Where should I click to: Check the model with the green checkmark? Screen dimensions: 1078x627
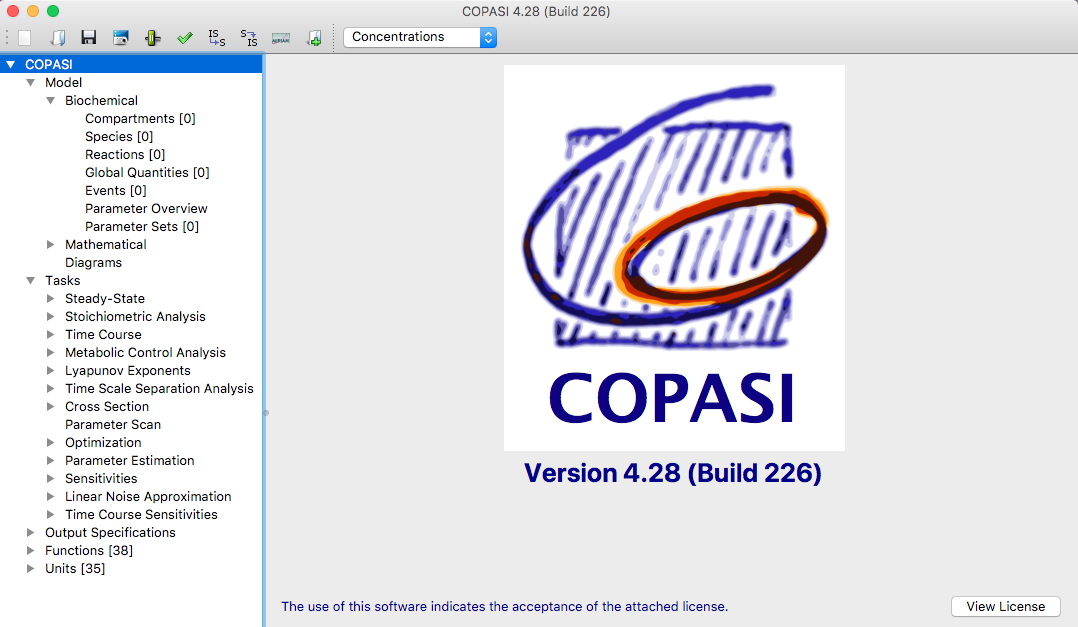point(184,38)
